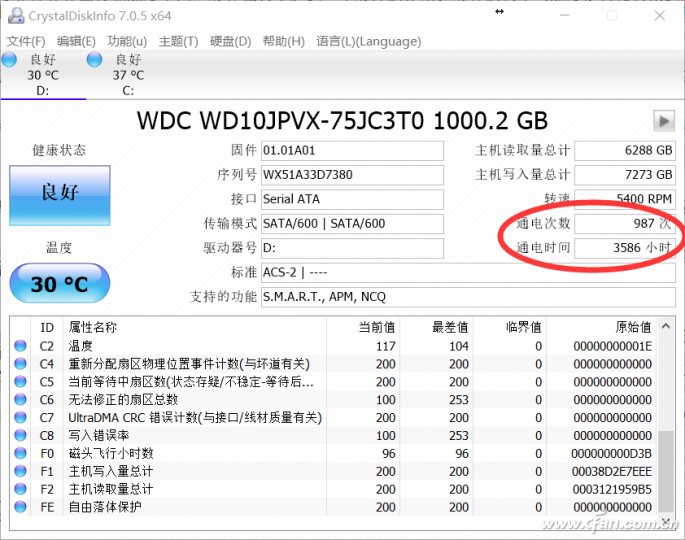
Task: Switch to the D: drive tab
Action: tap(43, 75)
